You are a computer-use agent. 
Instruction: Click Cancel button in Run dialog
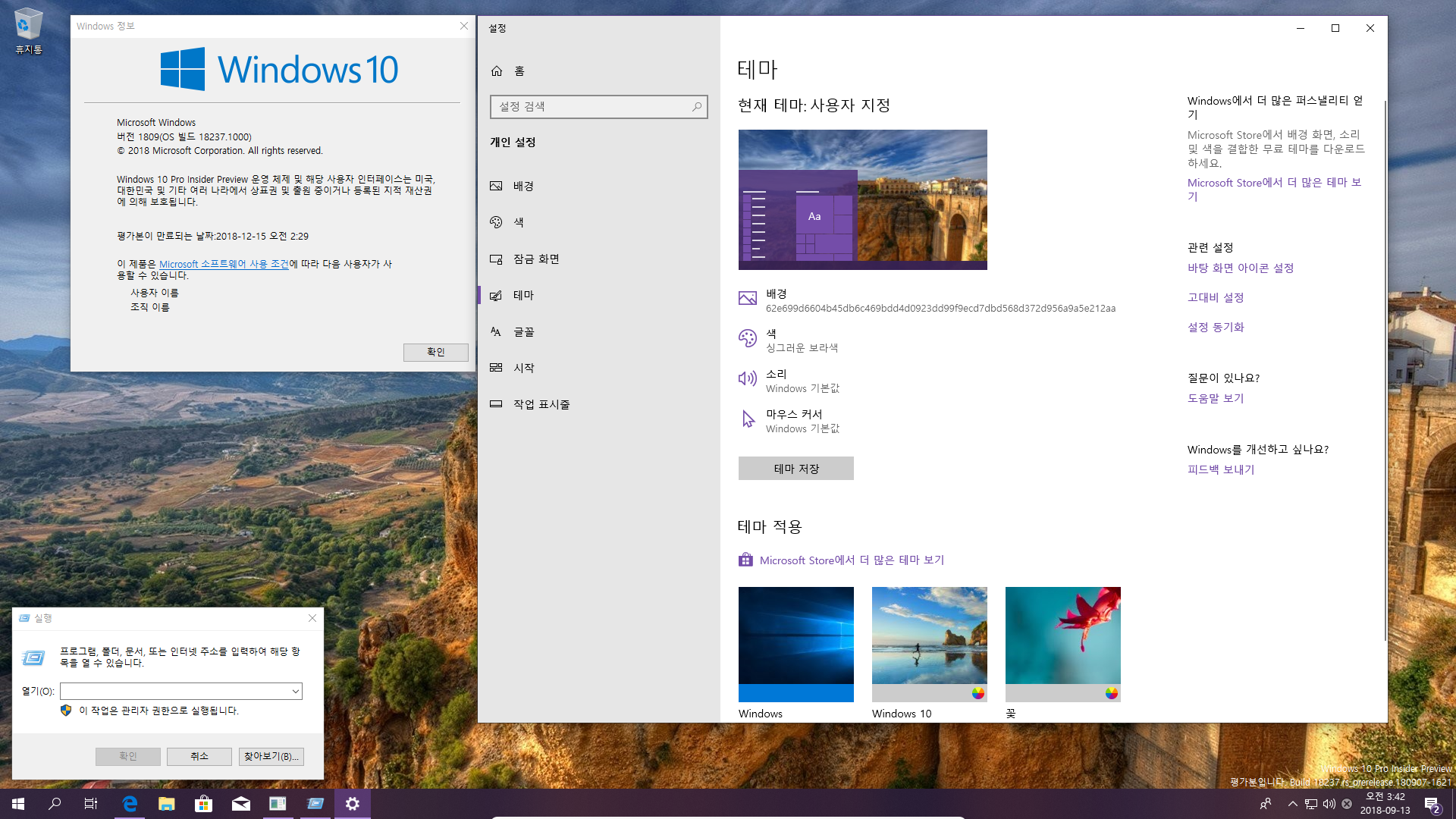point(199,756)
